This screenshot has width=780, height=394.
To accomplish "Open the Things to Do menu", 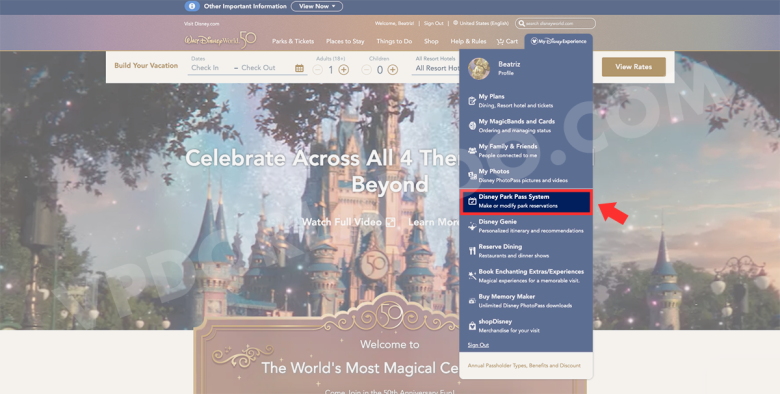I will click(394, 41).
